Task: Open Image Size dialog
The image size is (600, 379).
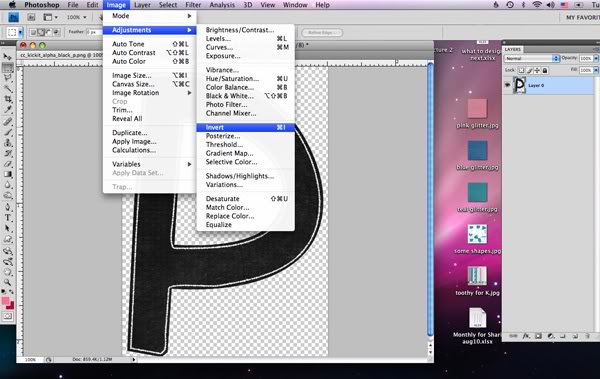Action: [x=150, y=75]
